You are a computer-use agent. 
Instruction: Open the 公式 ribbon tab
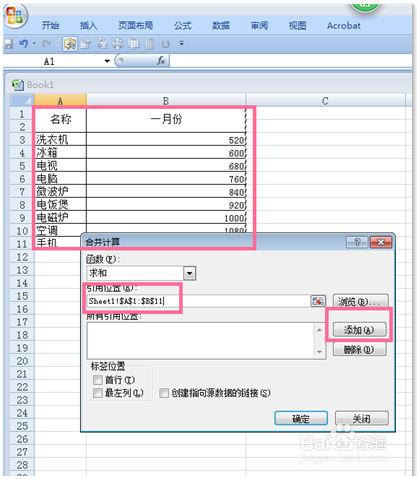point(183,25)
